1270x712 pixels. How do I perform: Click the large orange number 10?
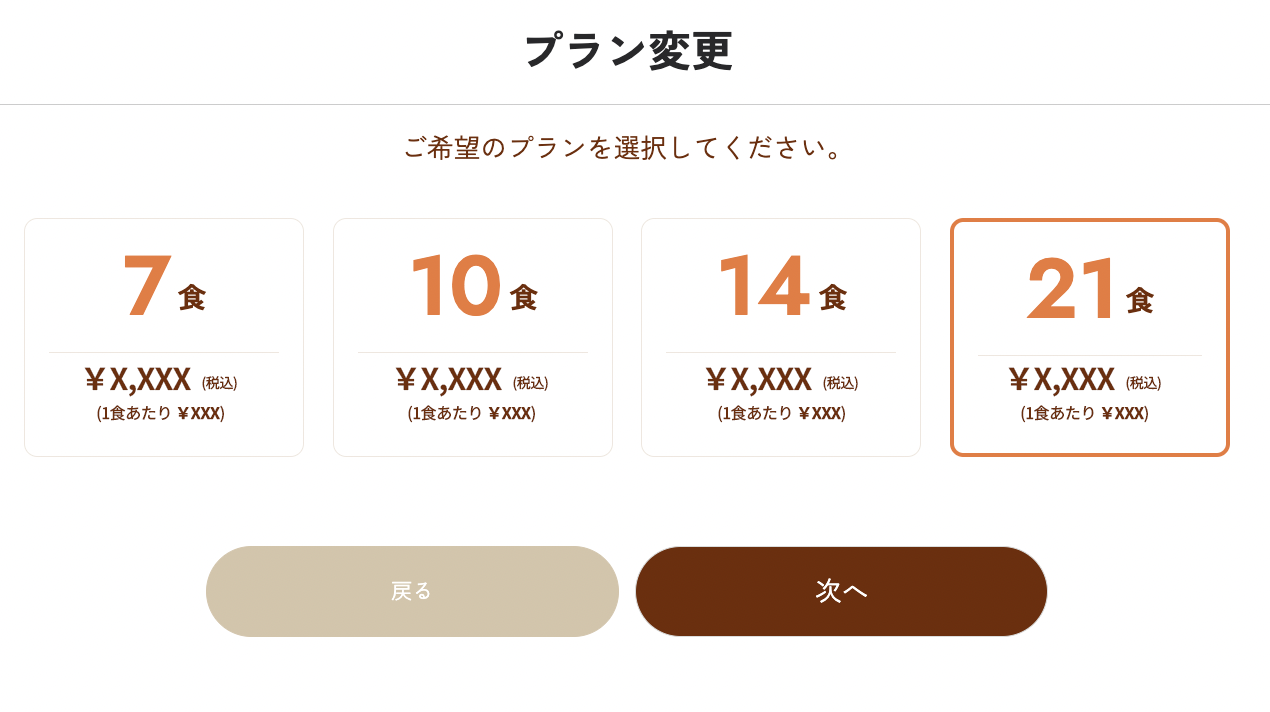pos(455,287)
